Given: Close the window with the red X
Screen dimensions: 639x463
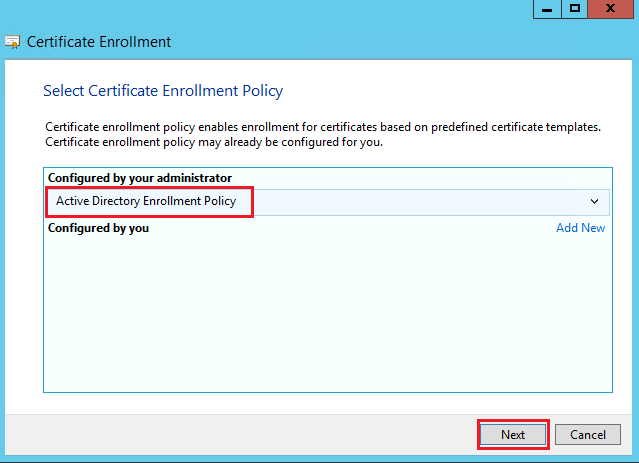Looking at the screenshot, I should pyautogui.click(x=612, y=8).
